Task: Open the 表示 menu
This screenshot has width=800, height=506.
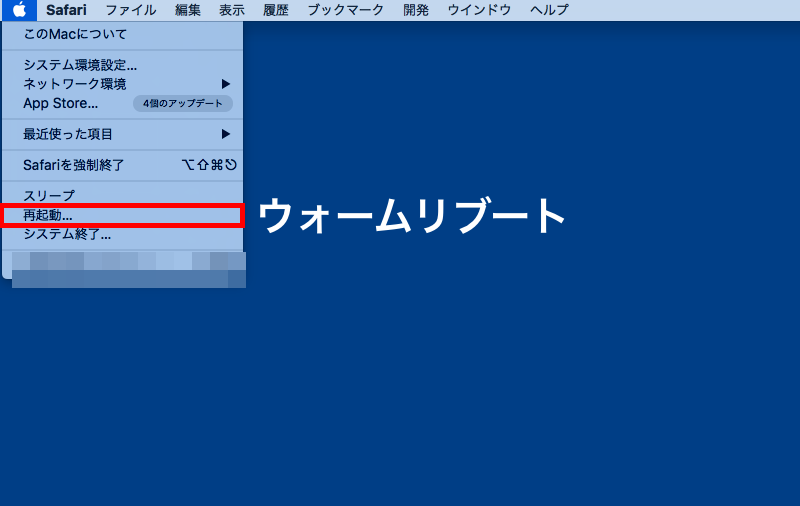Action: pos(232,10)
